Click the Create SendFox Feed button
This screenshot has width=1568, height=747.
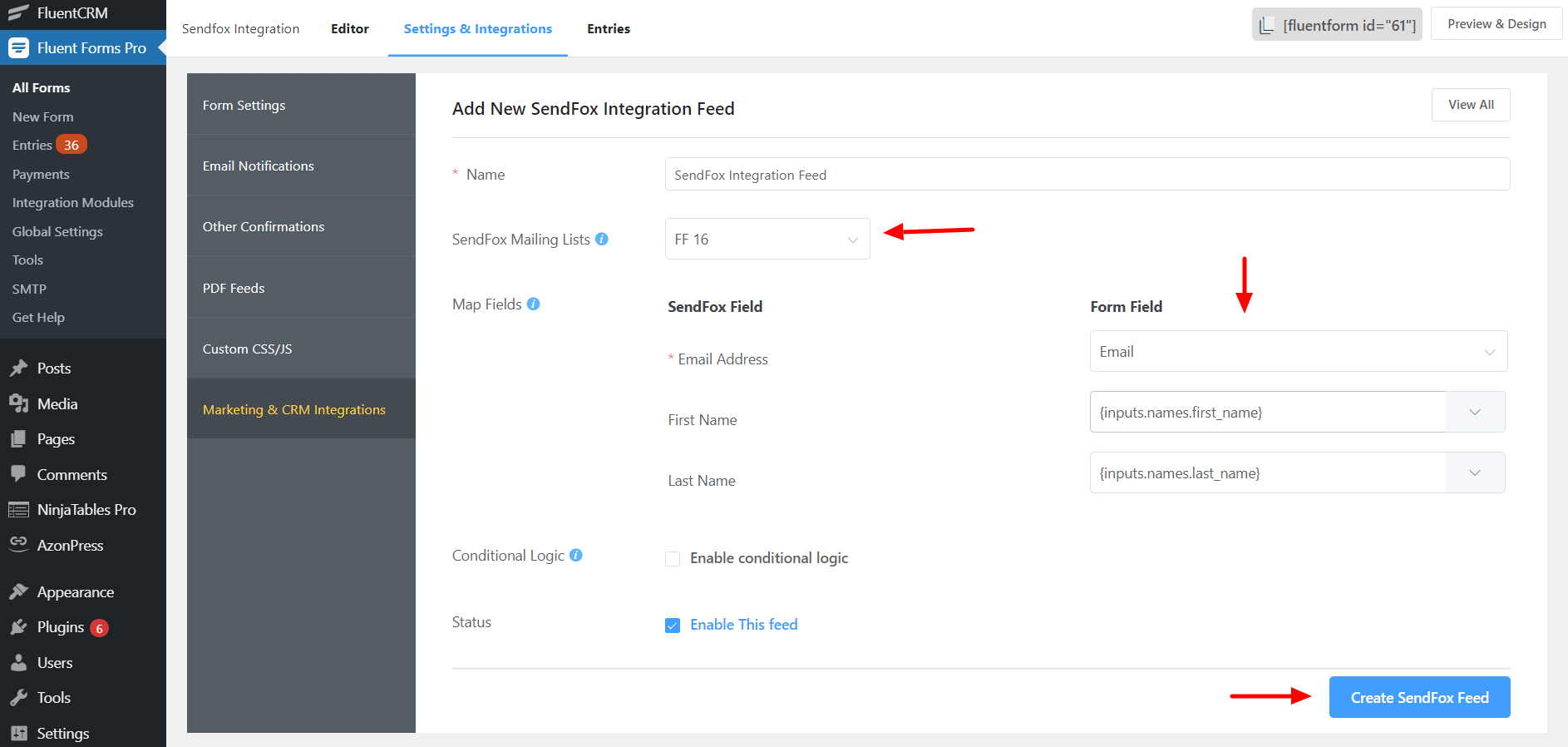pos(1418,697)
